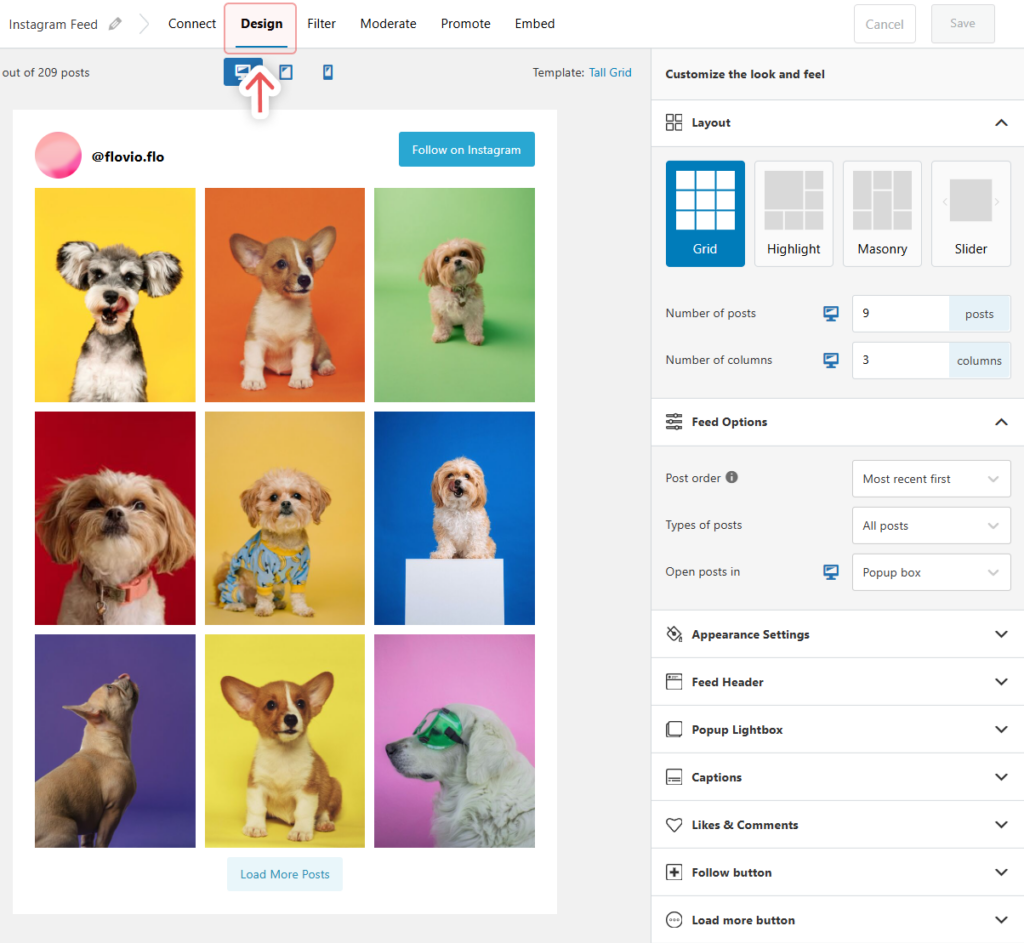
Task: Switch to the Filter tab
Action: (321, 23)
